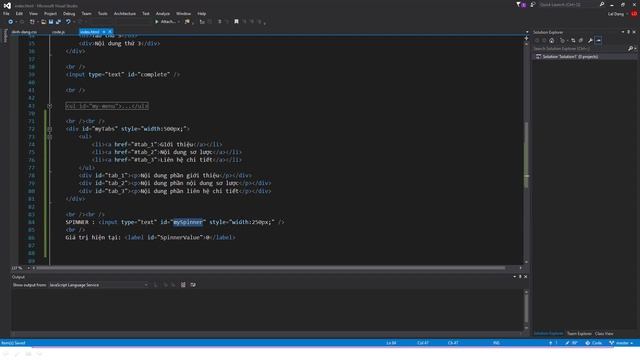Click the feedback icon near Quick Launch

[533, 4]
